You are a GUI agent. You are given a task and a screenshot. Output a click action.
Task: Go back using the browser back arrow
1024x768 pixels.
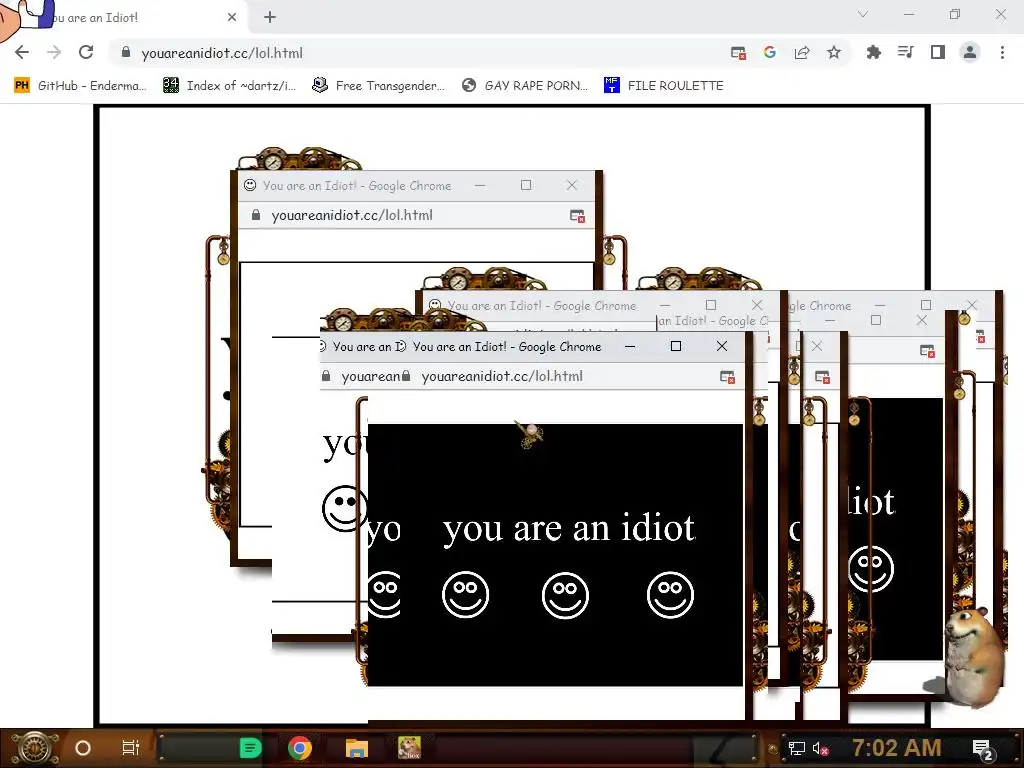[x=22, y=52]
